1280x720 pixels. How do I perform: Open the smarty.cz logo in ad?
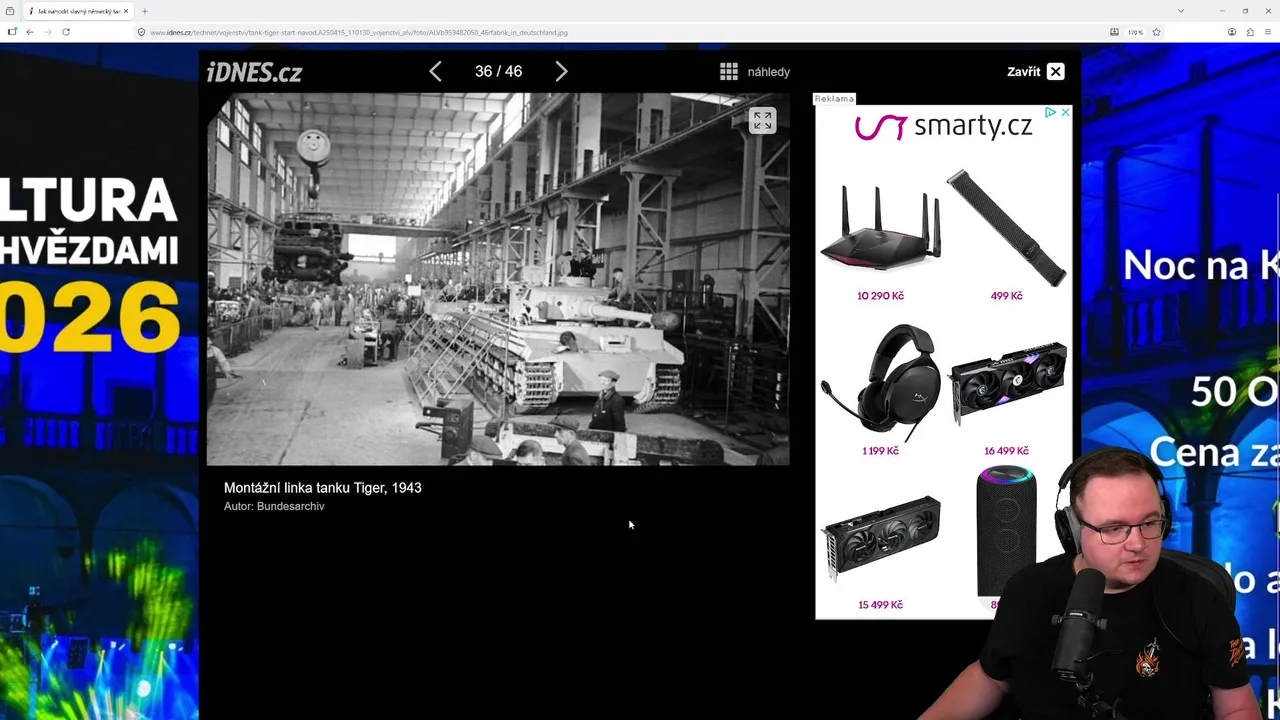[943, 127]
